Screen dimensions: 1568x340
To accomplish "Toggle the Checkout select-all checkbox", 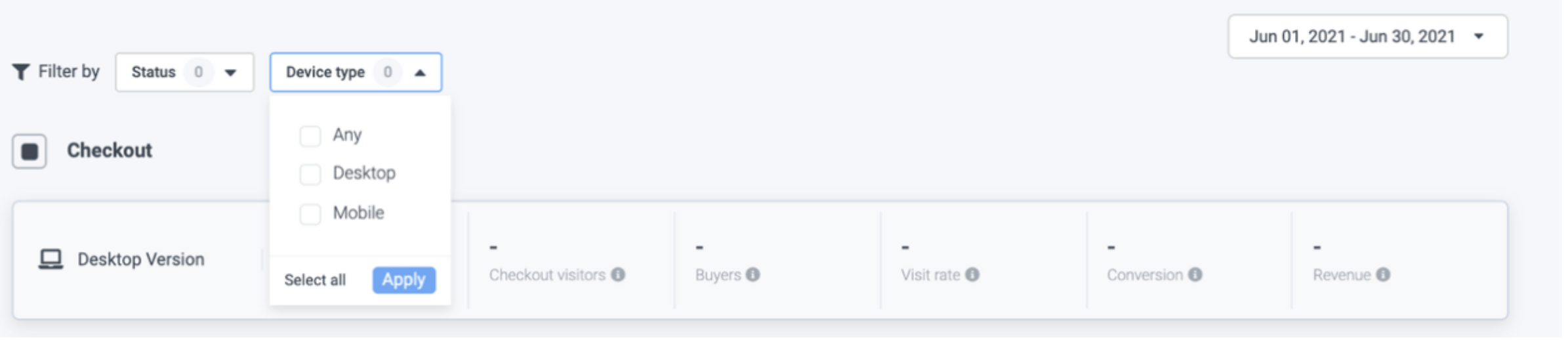I will click(30, 152).
